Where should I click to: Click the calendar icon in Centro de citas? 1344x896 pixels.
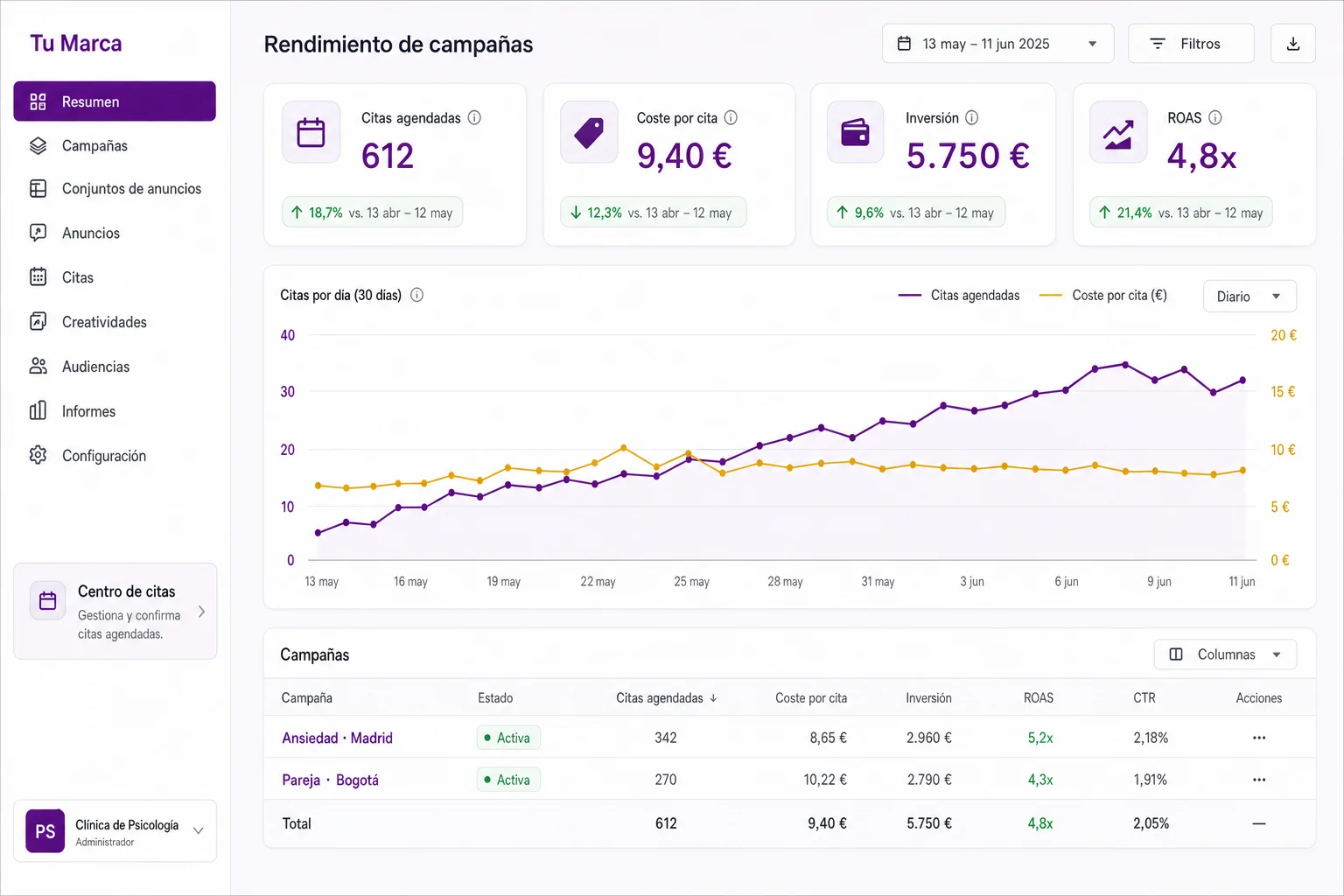48,601
